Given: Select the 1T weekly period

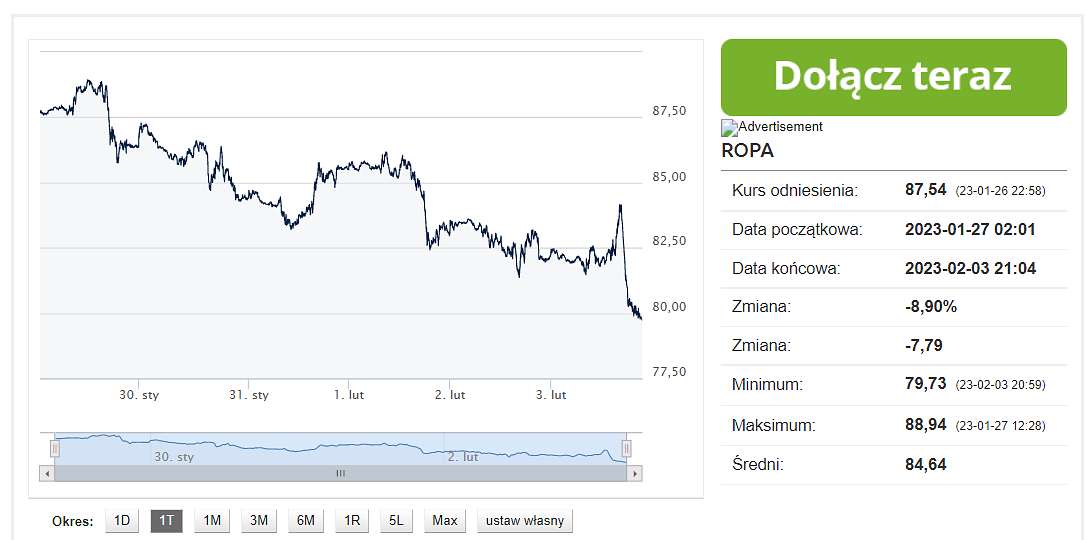Looking at the screenshot, I should tap(166, 520).
